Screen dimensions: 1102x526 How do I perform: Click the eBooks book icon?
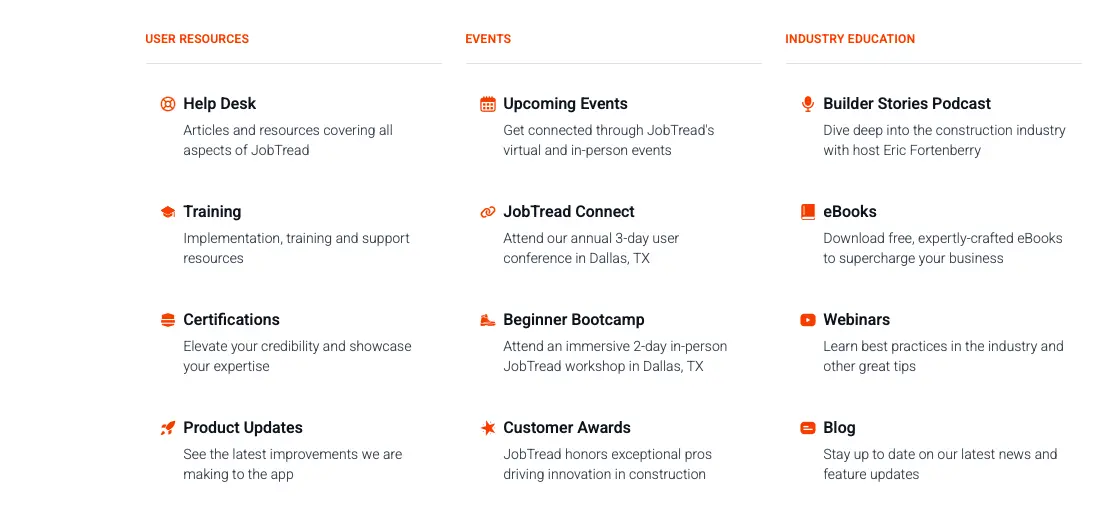point(808,212)
